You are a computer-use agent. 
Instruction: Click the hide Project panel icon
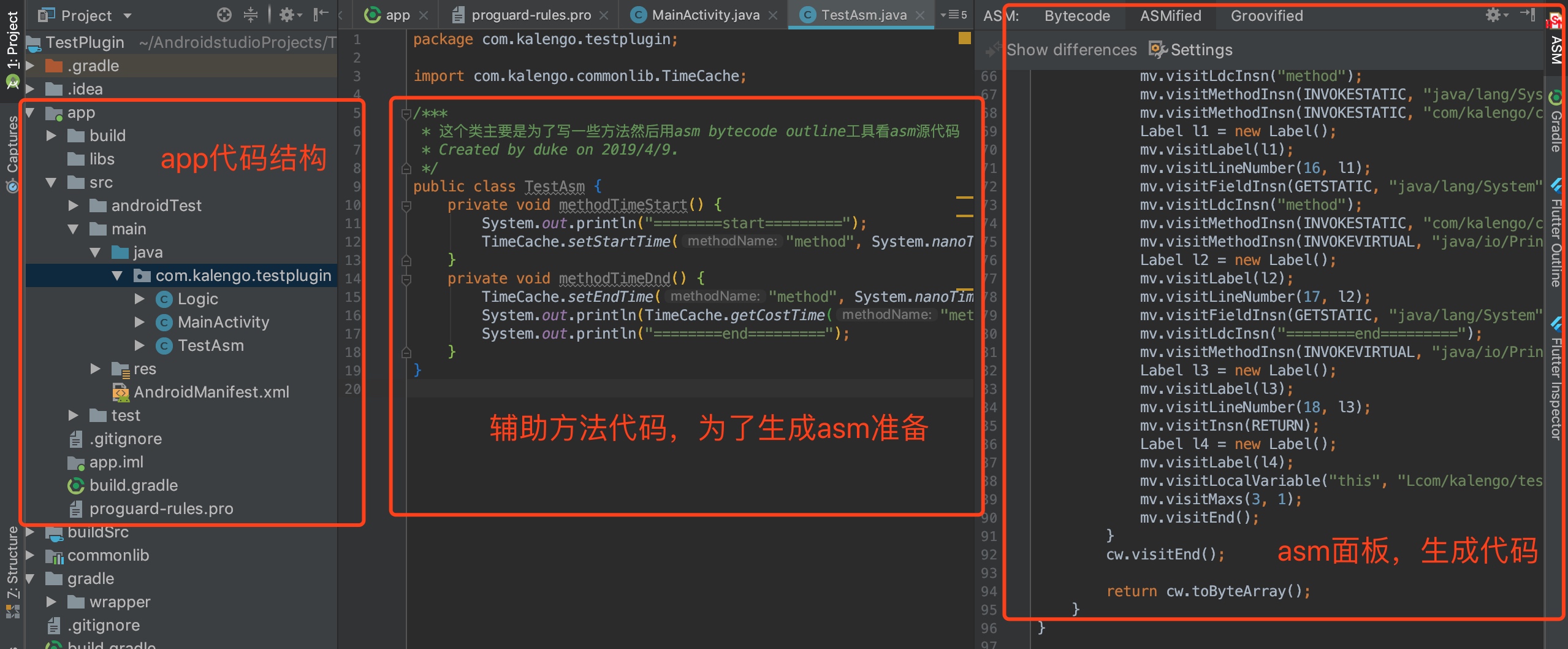coord(321,15)
